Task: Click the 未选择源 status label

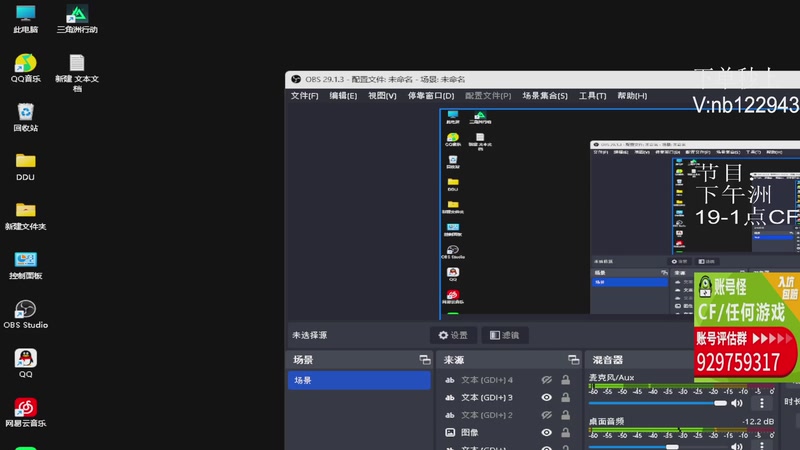Action: [310, 335]
